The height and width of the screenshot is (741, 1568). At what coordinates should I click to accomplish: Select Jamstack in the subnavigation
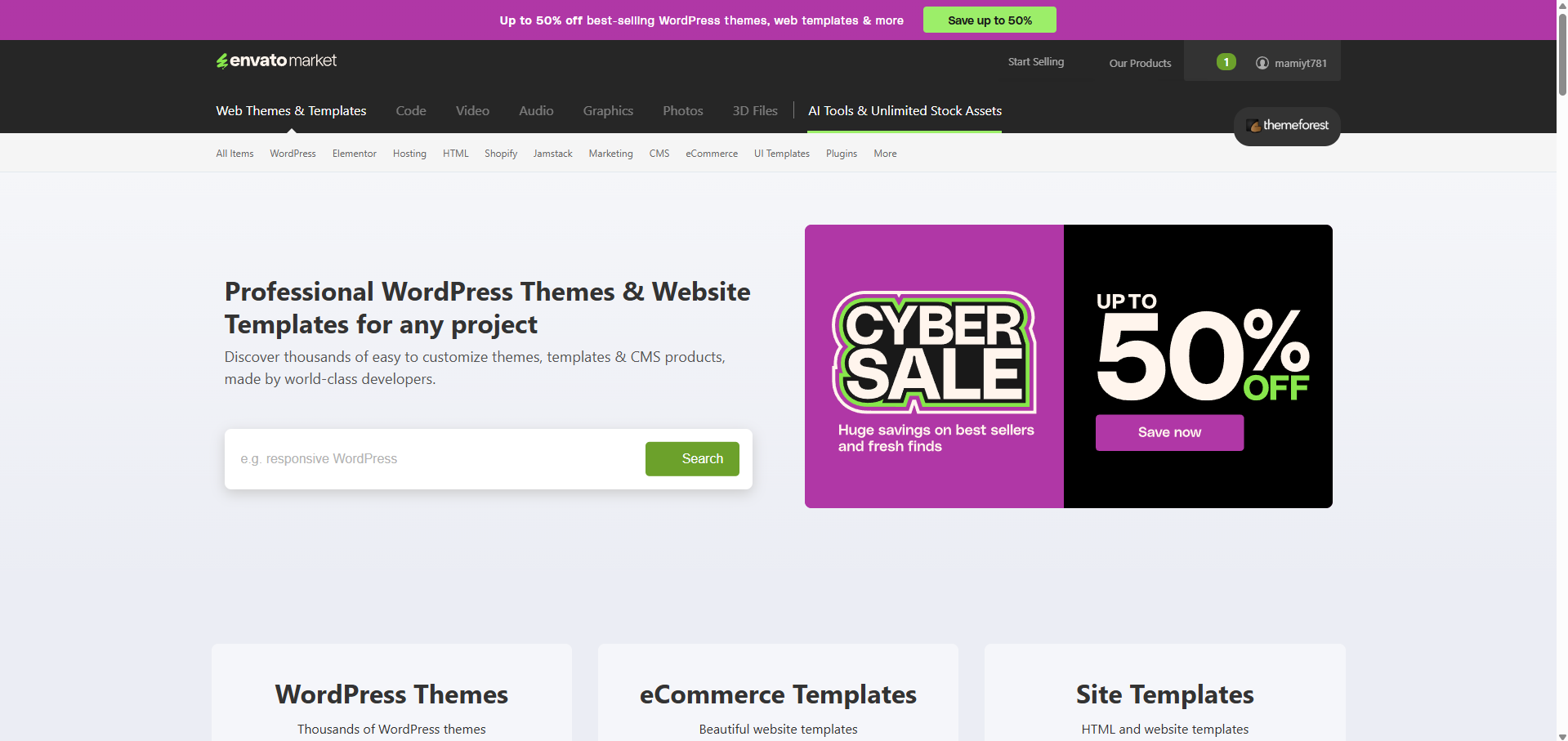553,154
